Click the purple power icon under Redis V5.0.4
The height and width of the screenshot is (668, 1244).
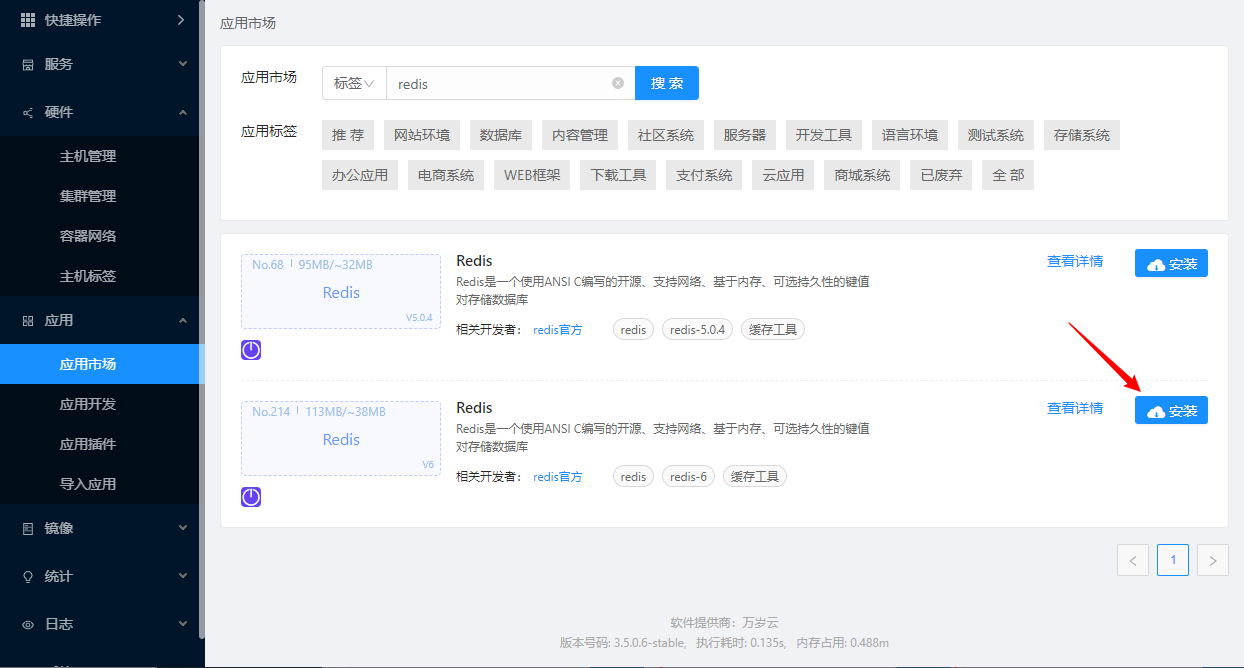click(251, 350)
